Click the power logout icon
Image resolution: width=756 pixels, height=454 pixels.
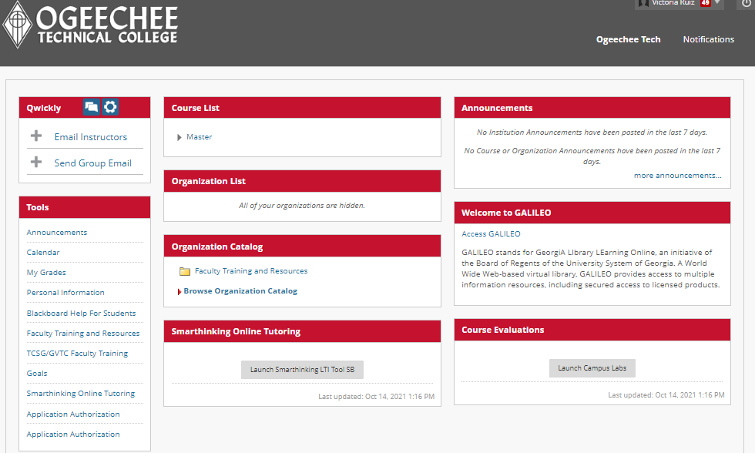click(746, 4)
